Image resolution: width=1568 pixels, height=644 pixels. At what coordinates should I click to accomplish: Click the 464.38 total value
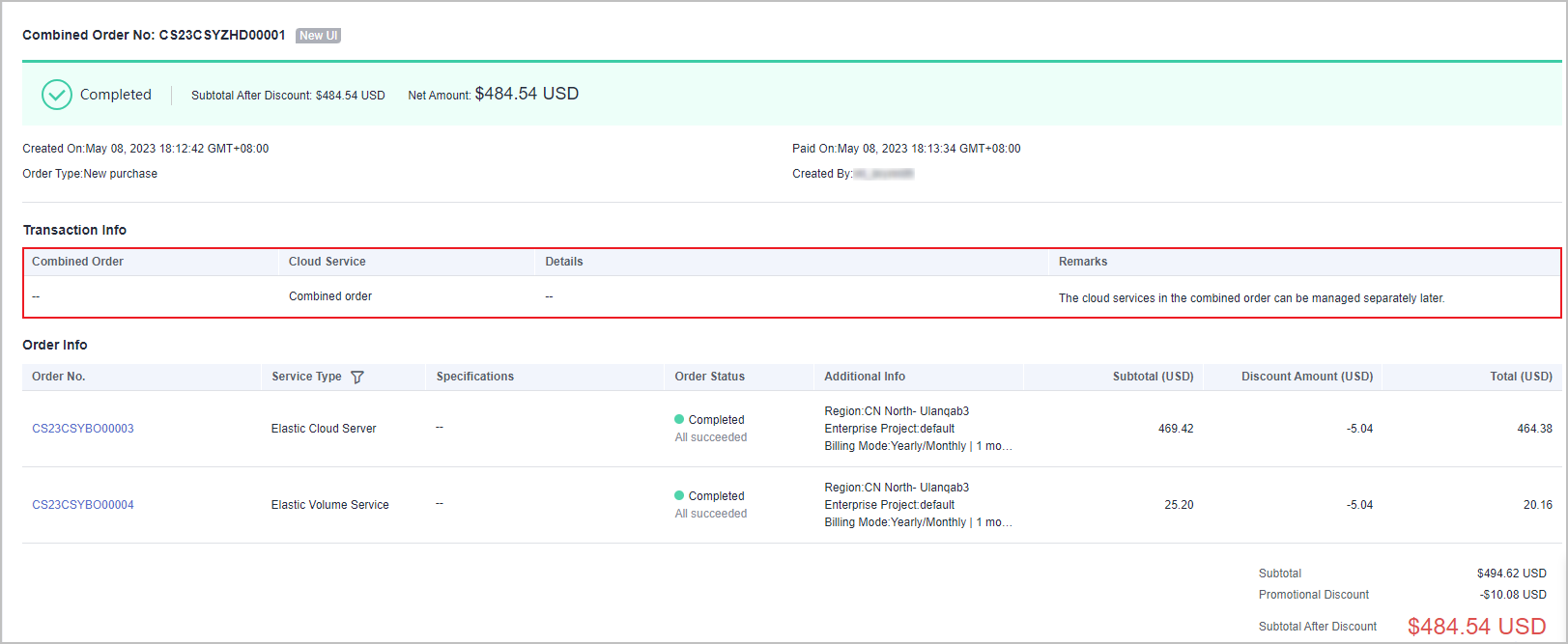click(x=1534, y=429)
